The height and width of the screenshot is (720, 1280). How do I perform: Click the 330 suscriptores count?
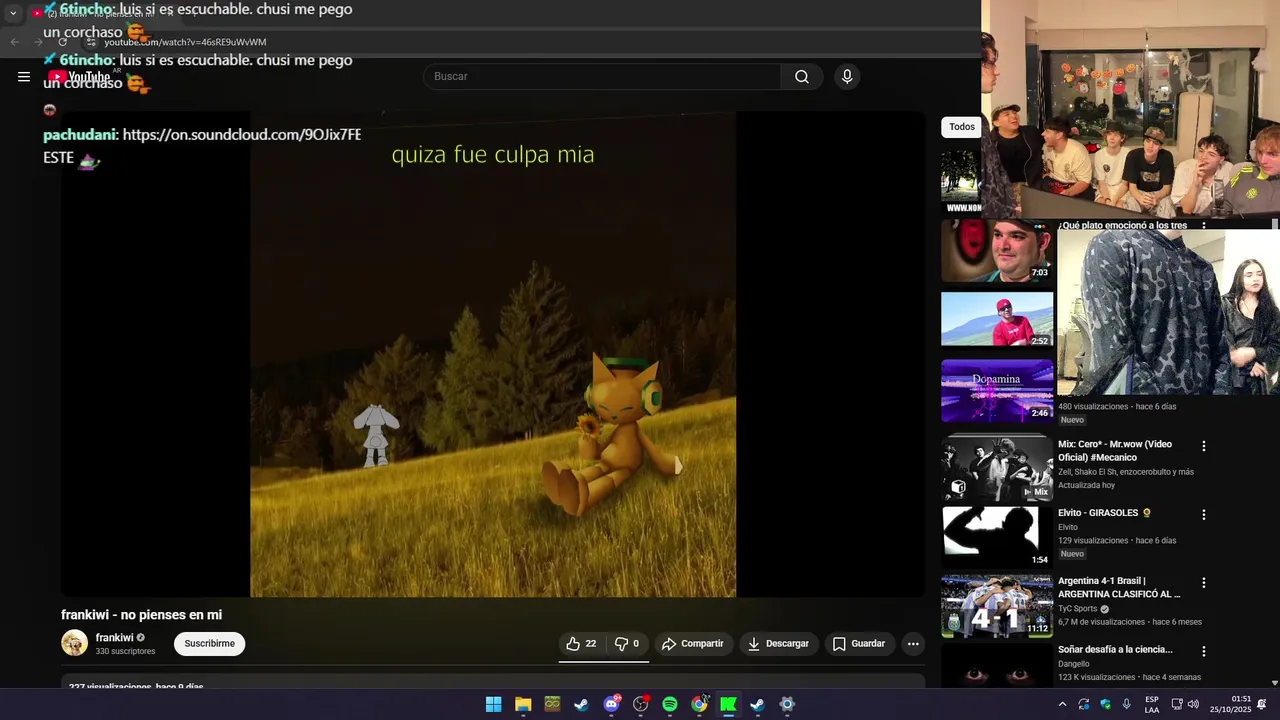point(125,651)
